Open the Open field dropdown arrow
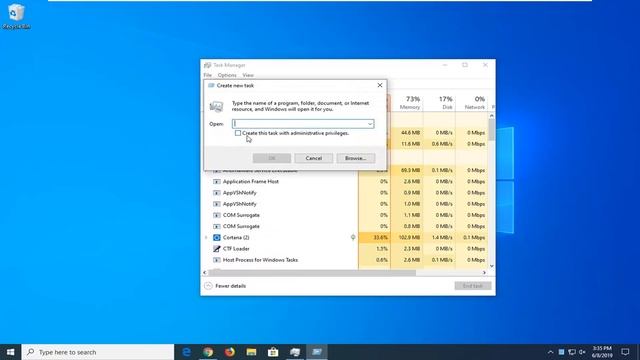The image size is (640, 360). coord(370,124)
